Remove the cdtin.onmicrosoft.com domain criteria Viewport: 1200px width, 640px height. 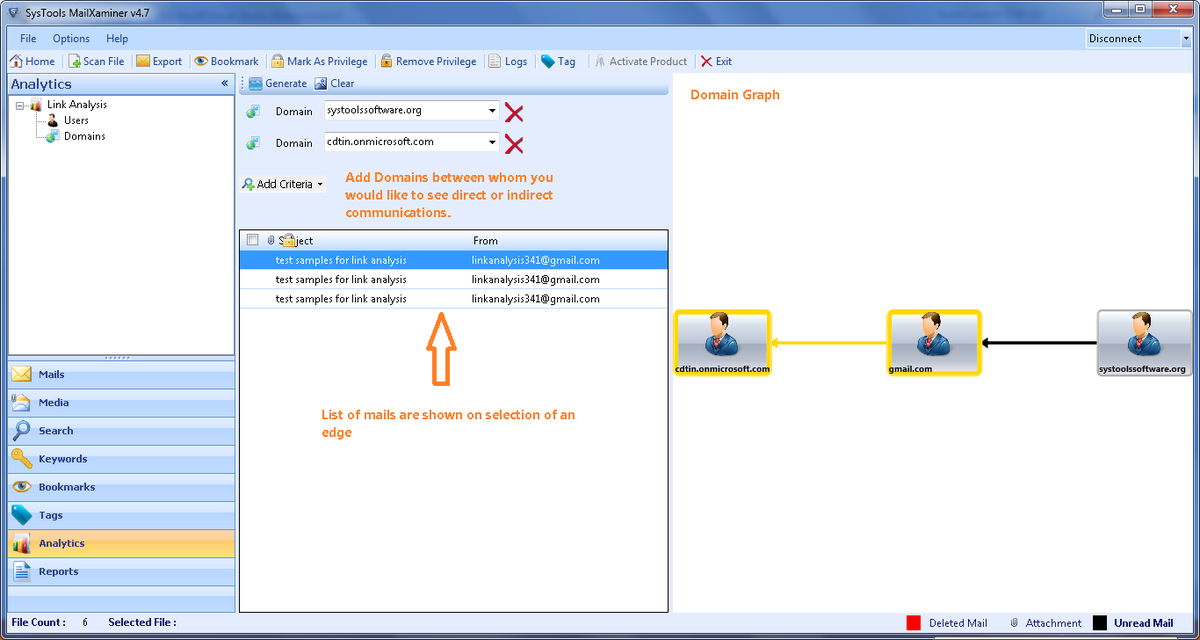click(x=513, y=144)
